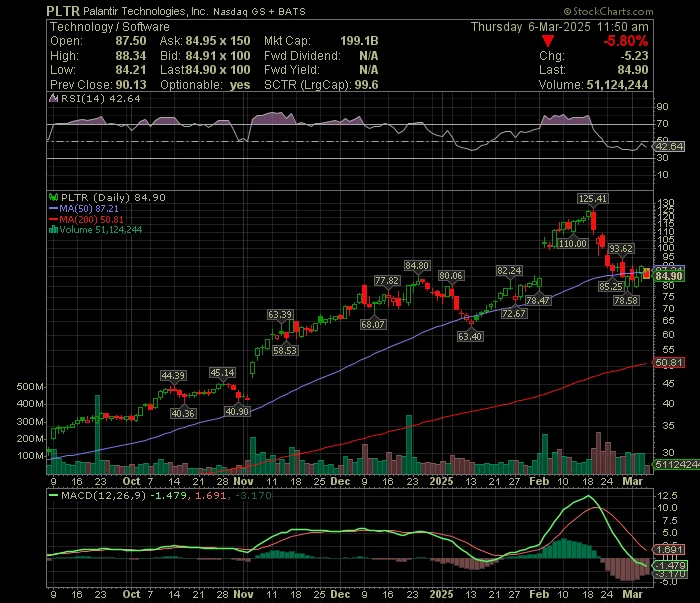Click the 500M volume axis label
This screenshot has width=700, height=603.
[x=30, y=387]
